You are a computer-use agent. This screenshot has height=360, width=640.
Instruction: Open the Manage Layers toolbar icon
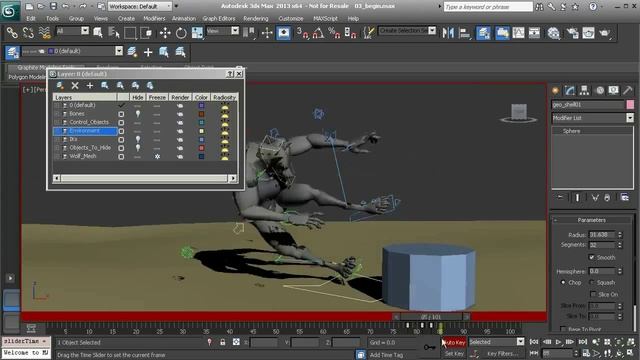coord(483,33)
